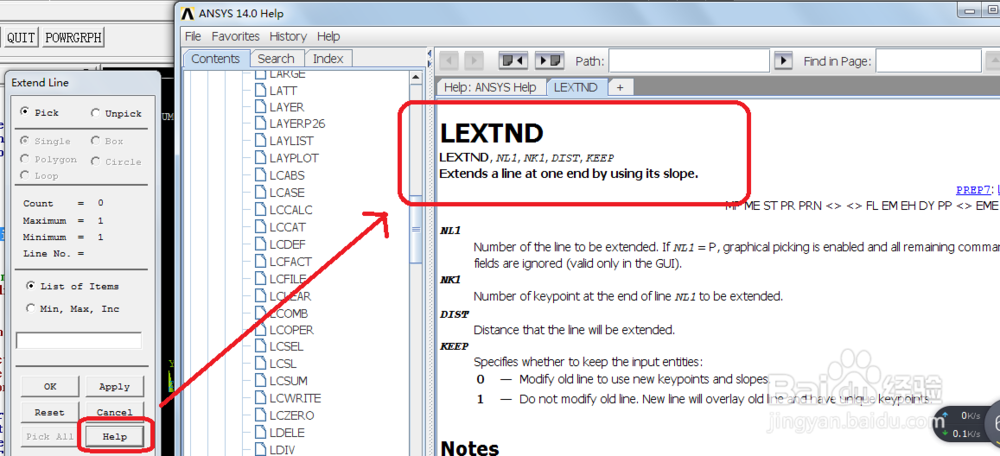
Task: Open the LCASE command topic
Action: pyautogui.click(x=287, y=193)
